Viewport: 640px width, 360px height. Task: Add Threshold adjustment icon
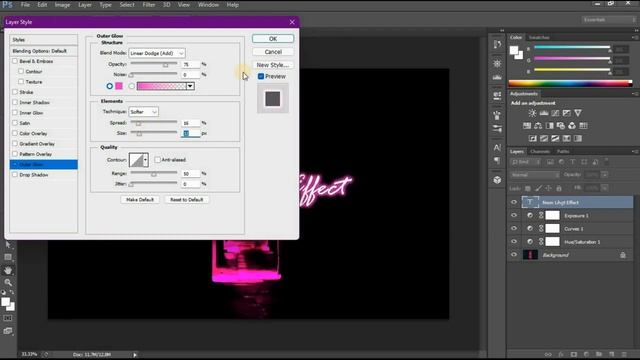pyautogui.click(x=555, y=138)
